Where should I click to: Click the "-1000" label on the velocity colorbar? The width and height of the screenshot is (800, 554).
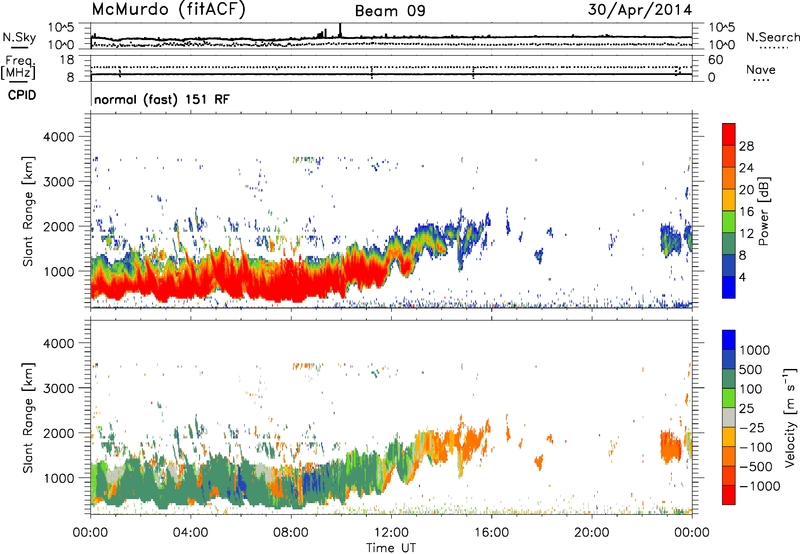tap(759, 486)
